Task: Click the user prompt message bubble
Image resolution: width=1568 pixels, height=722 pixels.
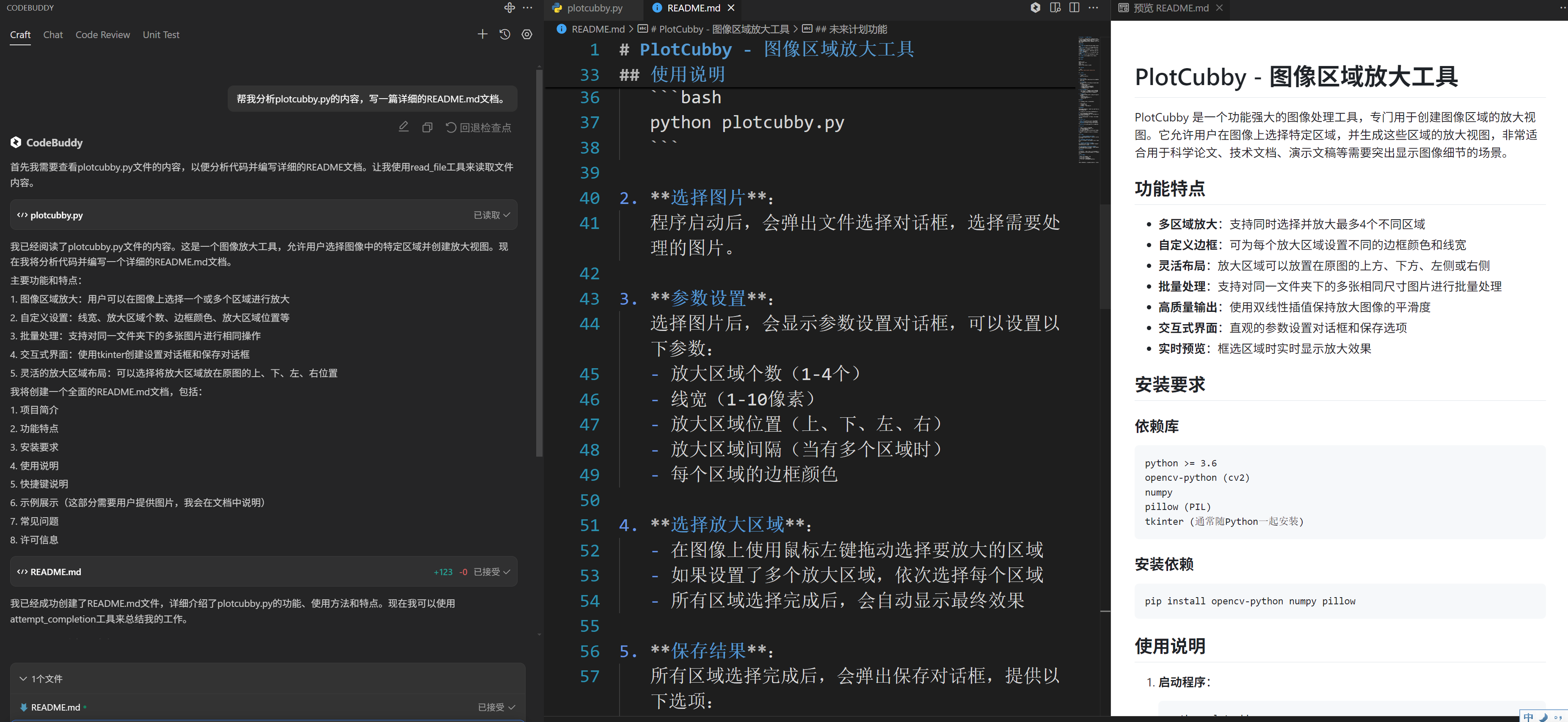Action: coord(372,99)
